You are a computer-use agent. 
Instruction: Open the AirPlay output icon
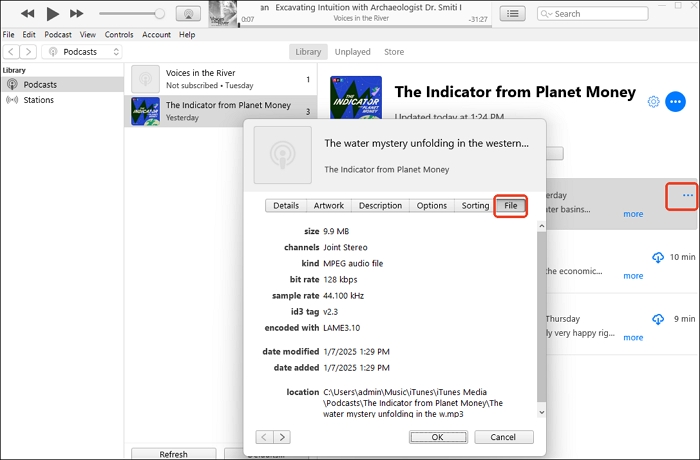tap(185, 14)
